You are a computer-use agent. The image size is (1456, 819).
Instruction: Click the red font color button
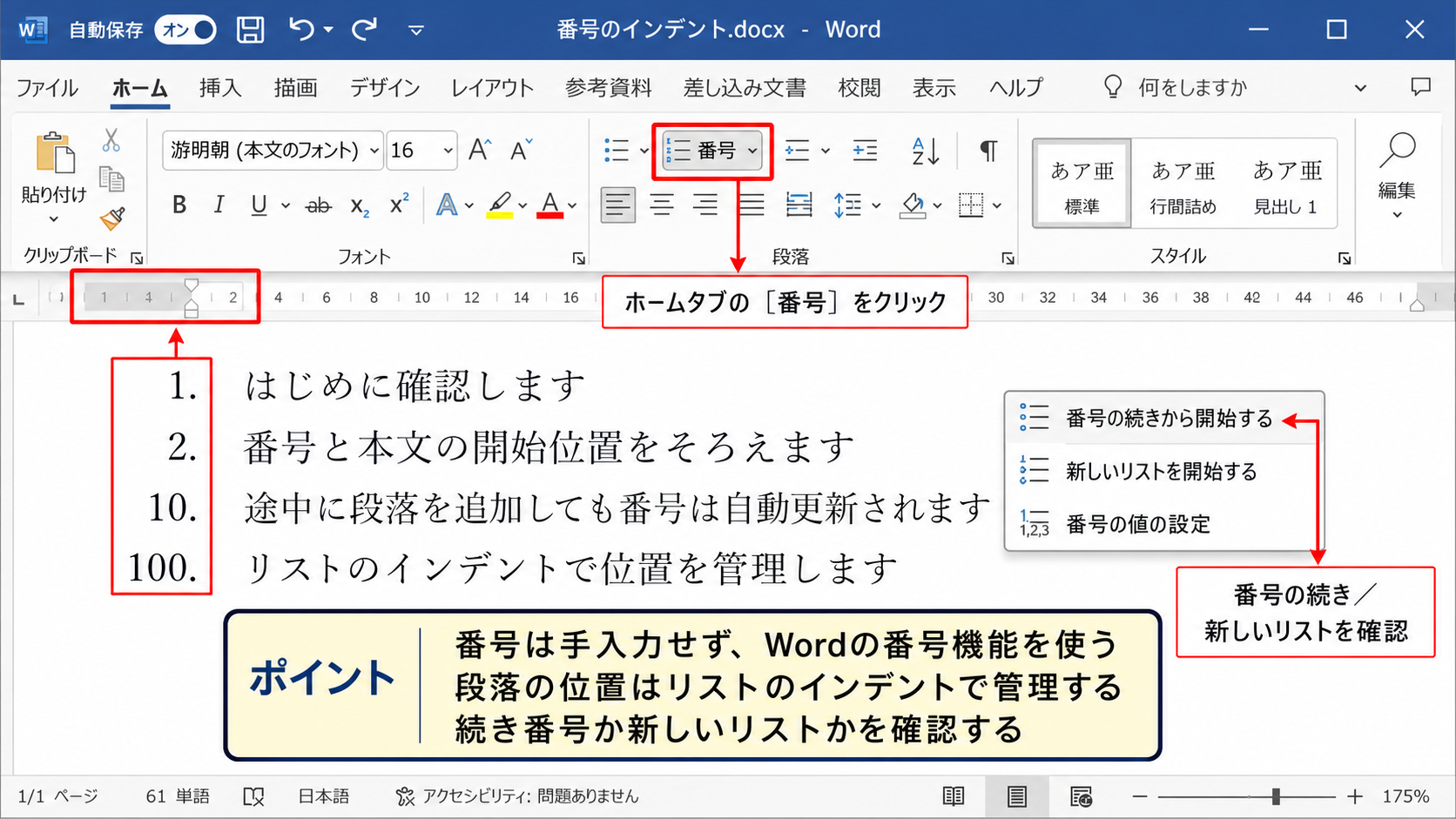coord(549,205)
